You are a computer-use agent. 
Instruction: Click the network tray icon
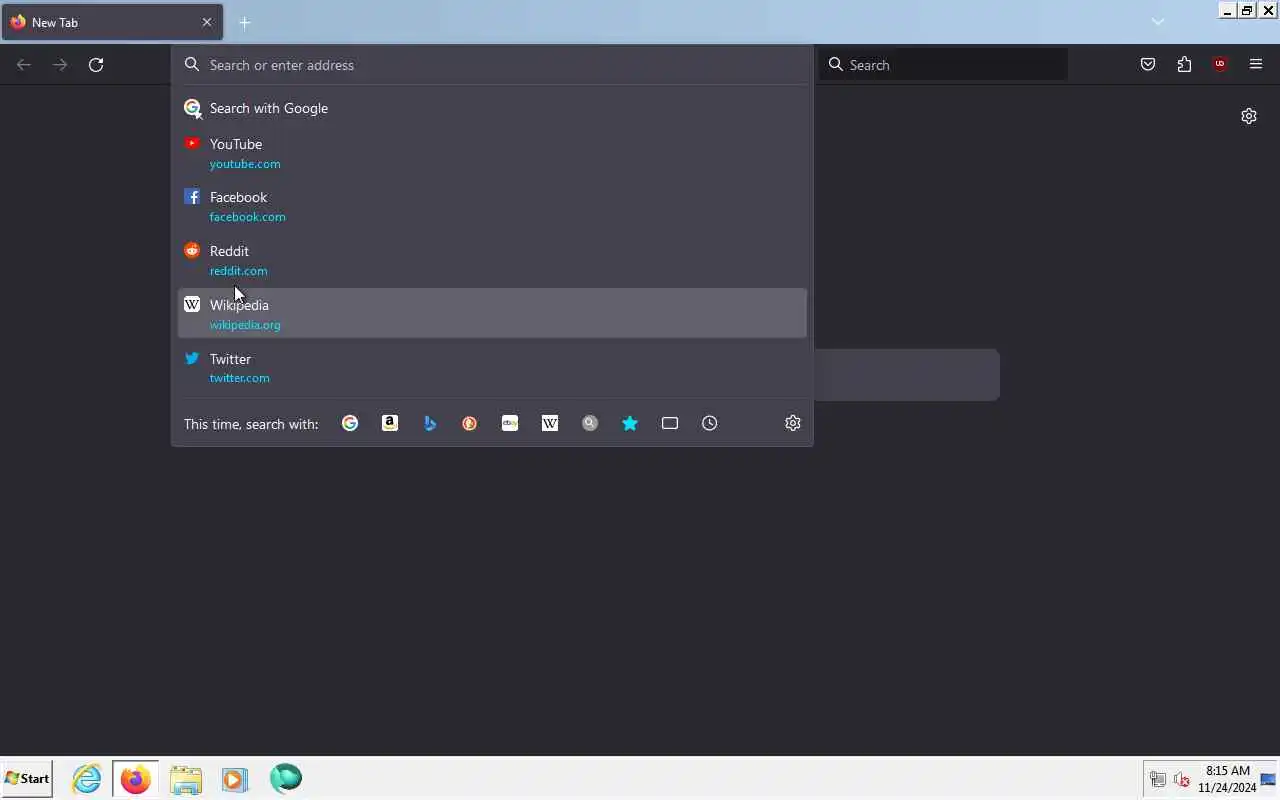(1158, 779)
